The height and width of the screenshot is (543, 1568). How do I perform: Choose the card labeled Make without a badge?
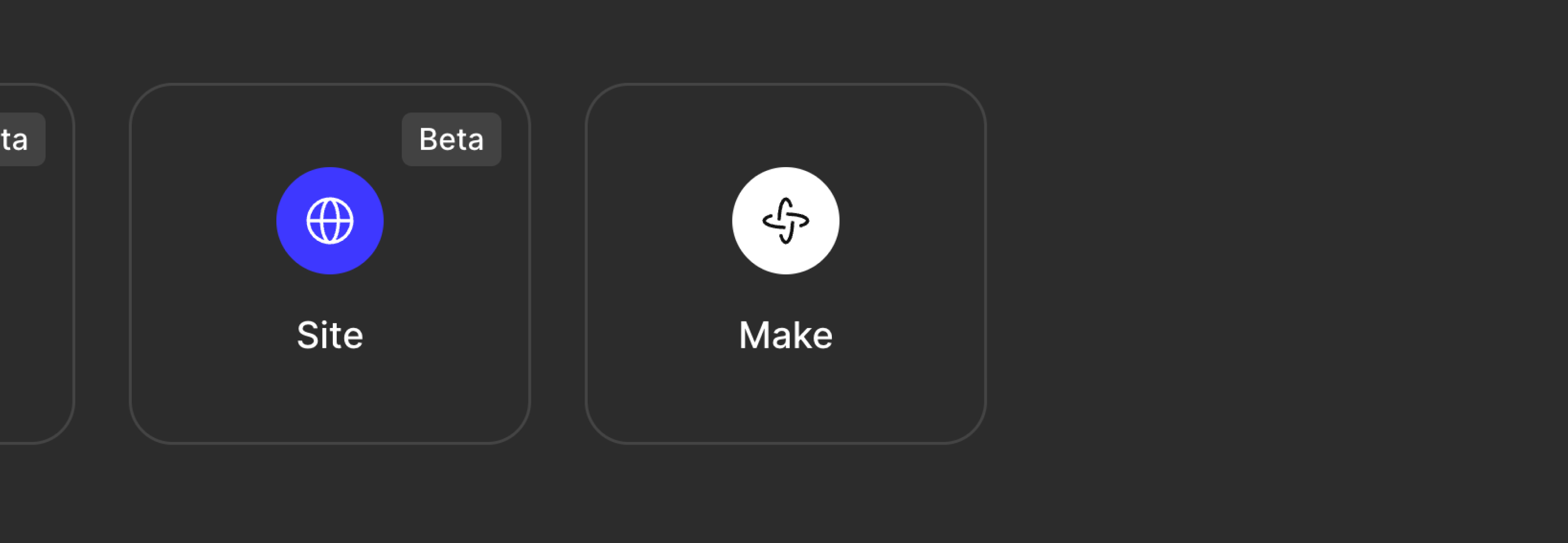pos(785,263)
